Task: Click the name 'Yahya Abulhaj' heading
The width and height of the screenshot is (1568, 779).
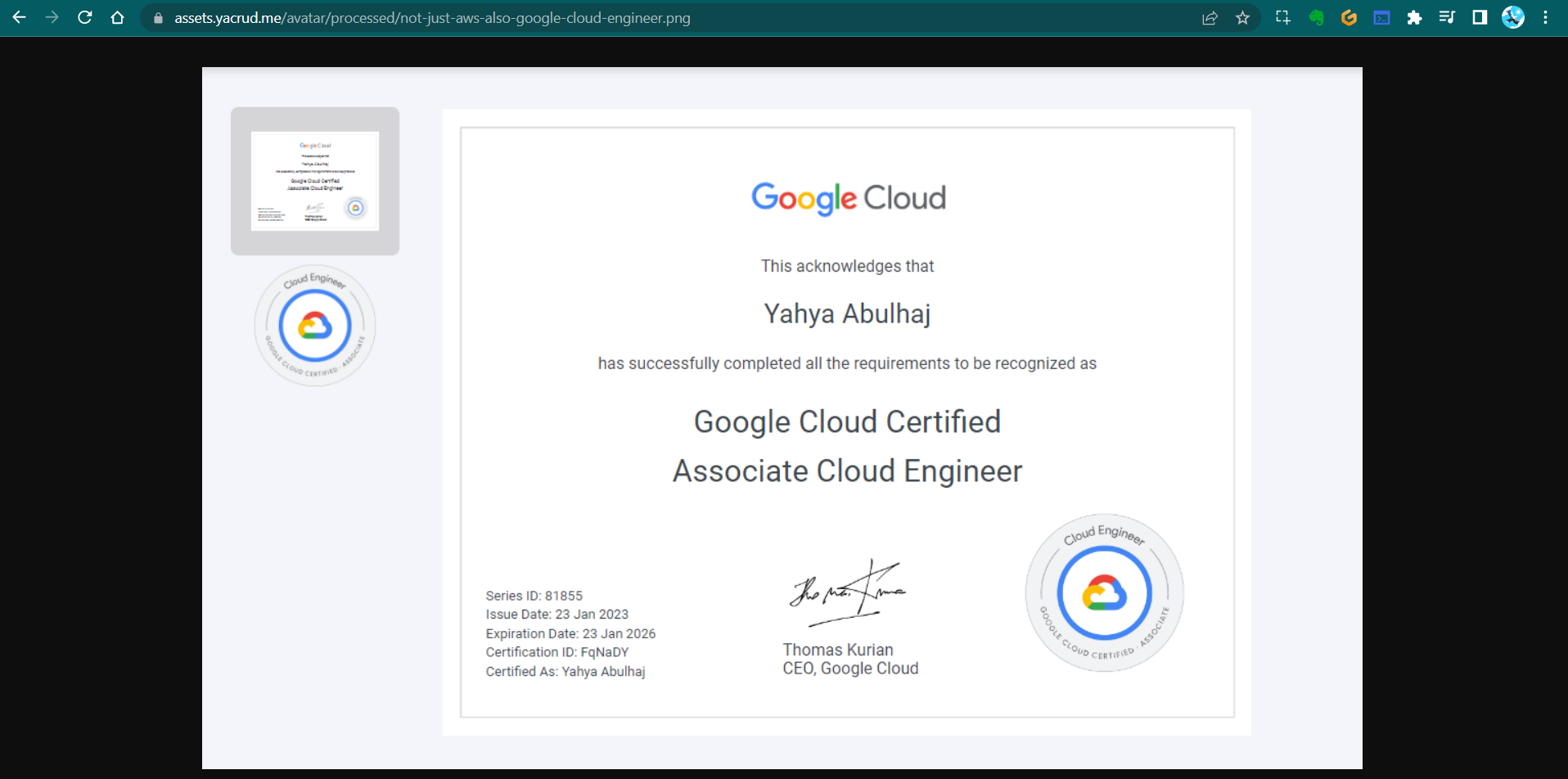Action: pyautogui.click(x=847, y=314)
